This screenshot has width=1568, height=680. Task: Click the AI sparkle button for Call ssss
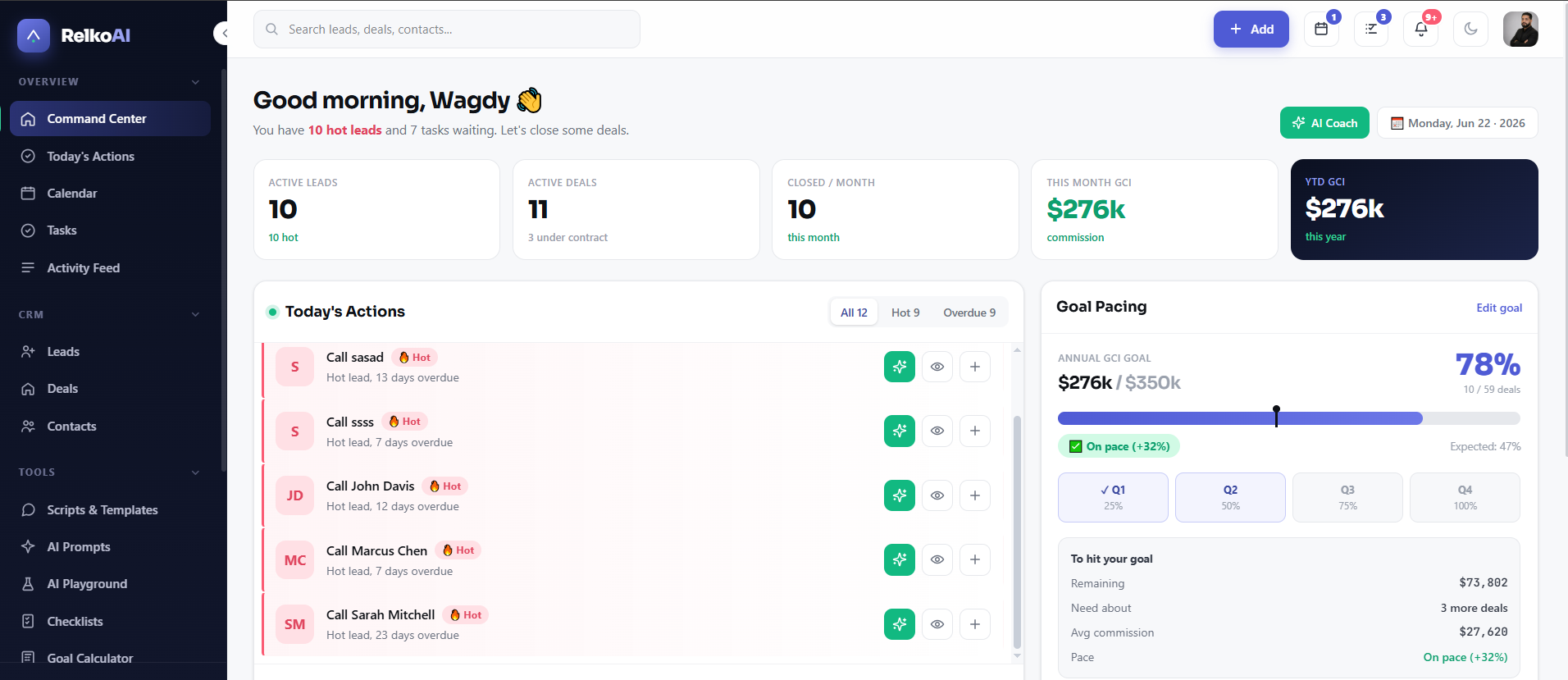coord(900,431)
